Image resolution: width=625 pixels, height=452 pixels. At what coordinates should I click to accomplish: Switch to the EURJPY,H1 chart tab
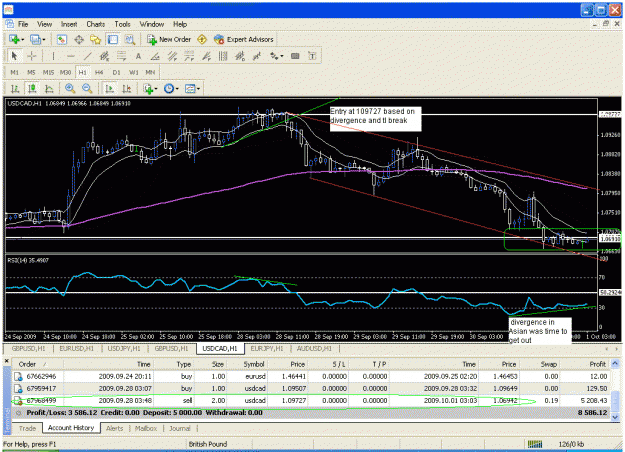pos(267,349)
